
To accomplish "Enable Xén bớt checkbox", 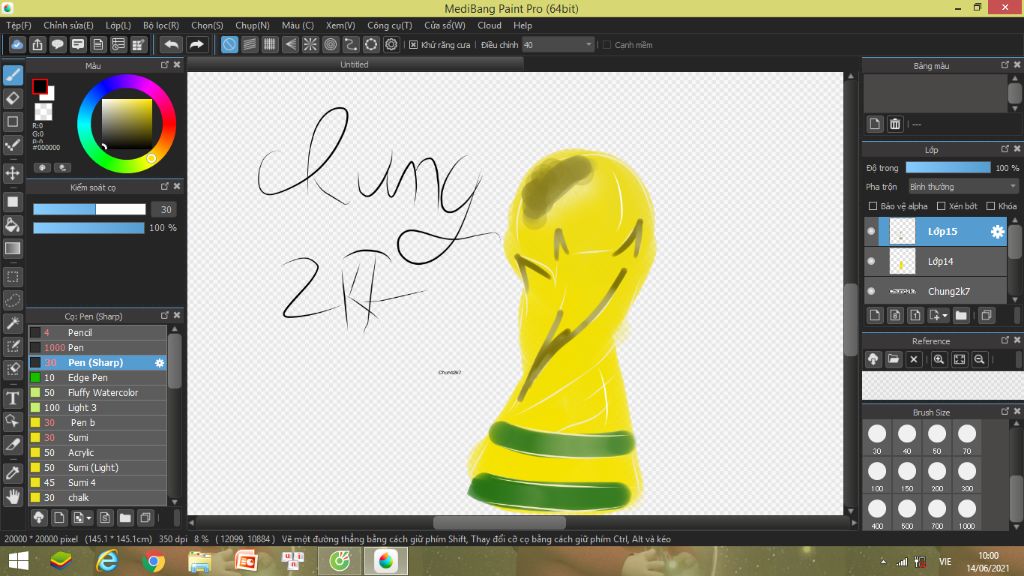I will 941,206.
